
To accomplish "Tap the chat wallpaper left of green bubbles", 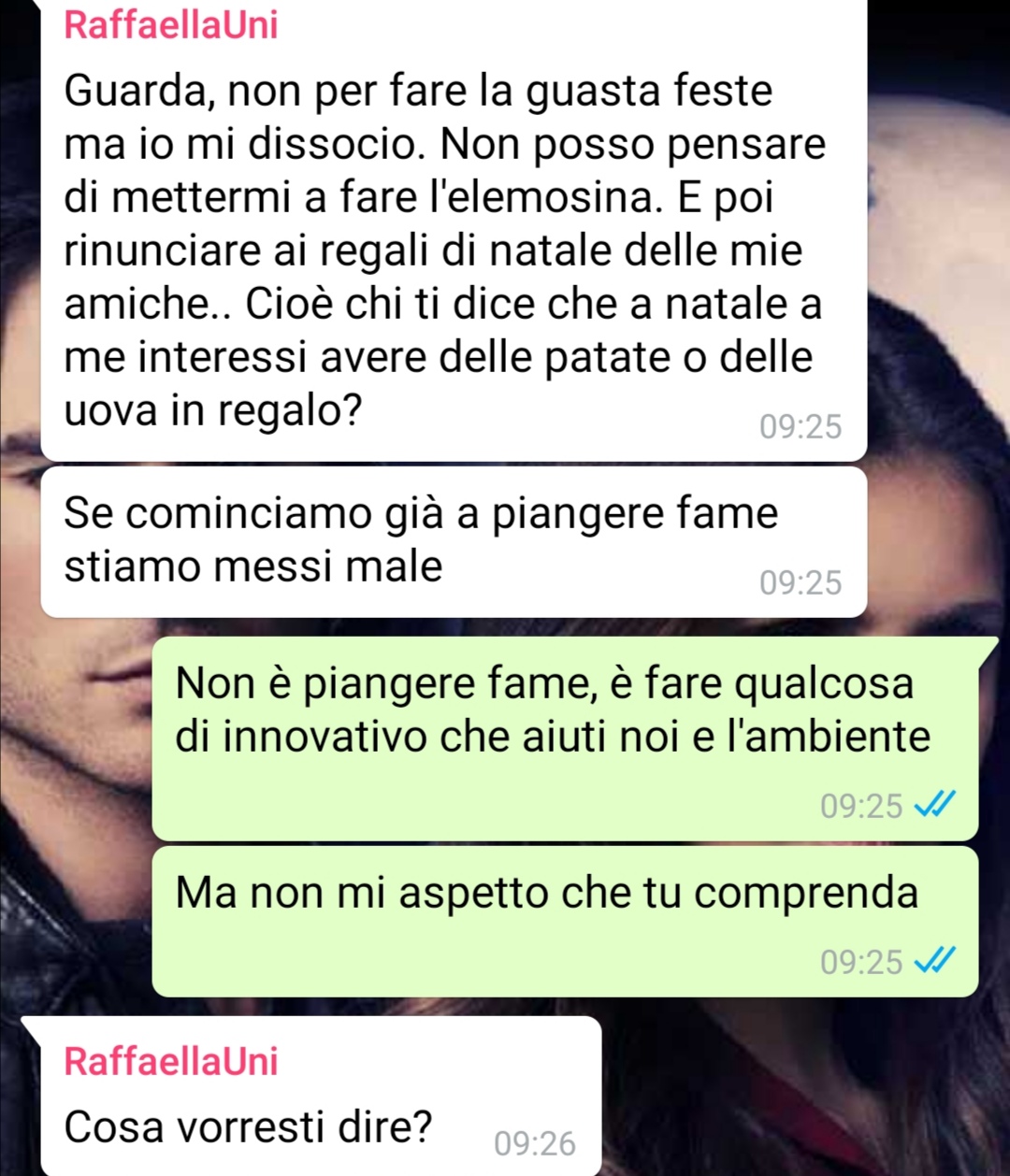I will (x=75, y=823).
